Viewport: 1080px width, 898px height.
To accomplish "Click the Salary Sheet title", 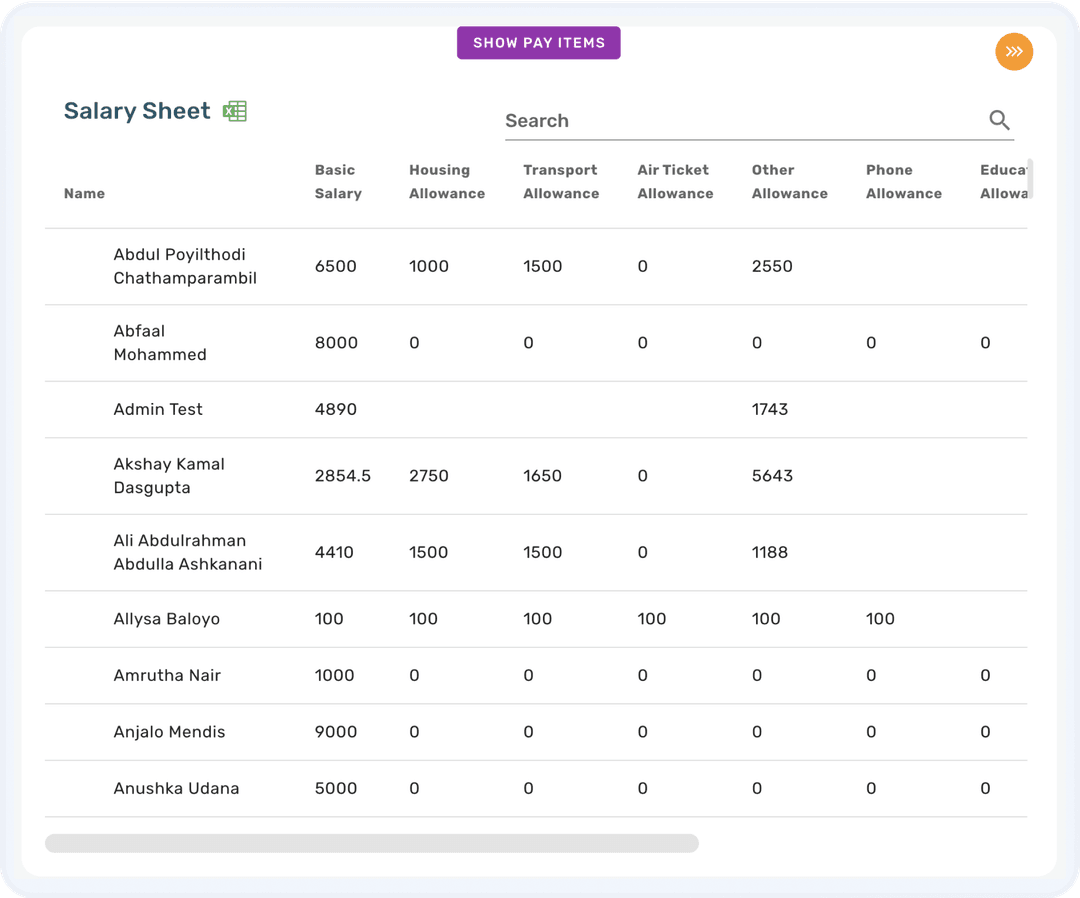I will click(137, 110).
